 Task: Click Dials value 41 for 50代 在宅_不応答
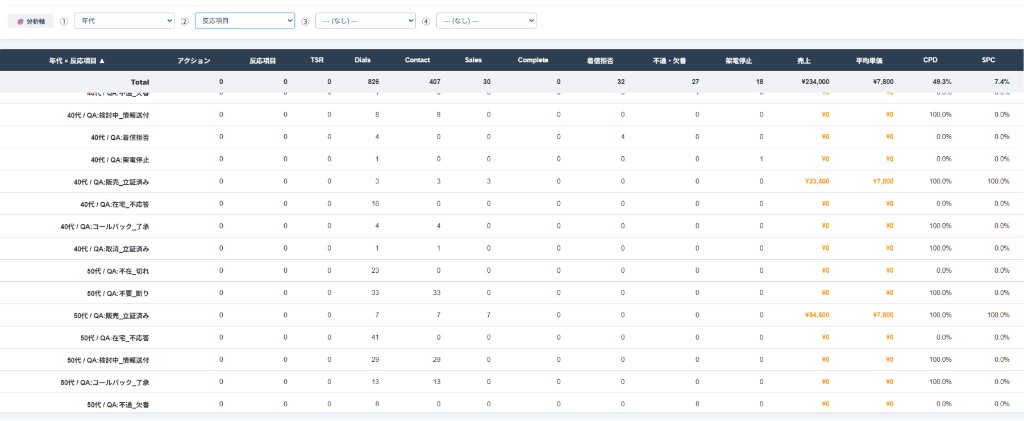376,337
